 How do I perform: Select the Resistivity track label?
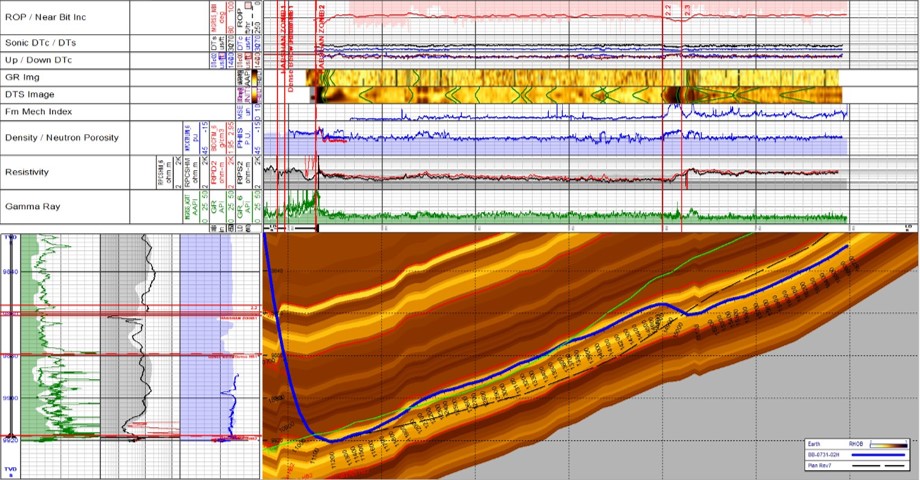27,172
